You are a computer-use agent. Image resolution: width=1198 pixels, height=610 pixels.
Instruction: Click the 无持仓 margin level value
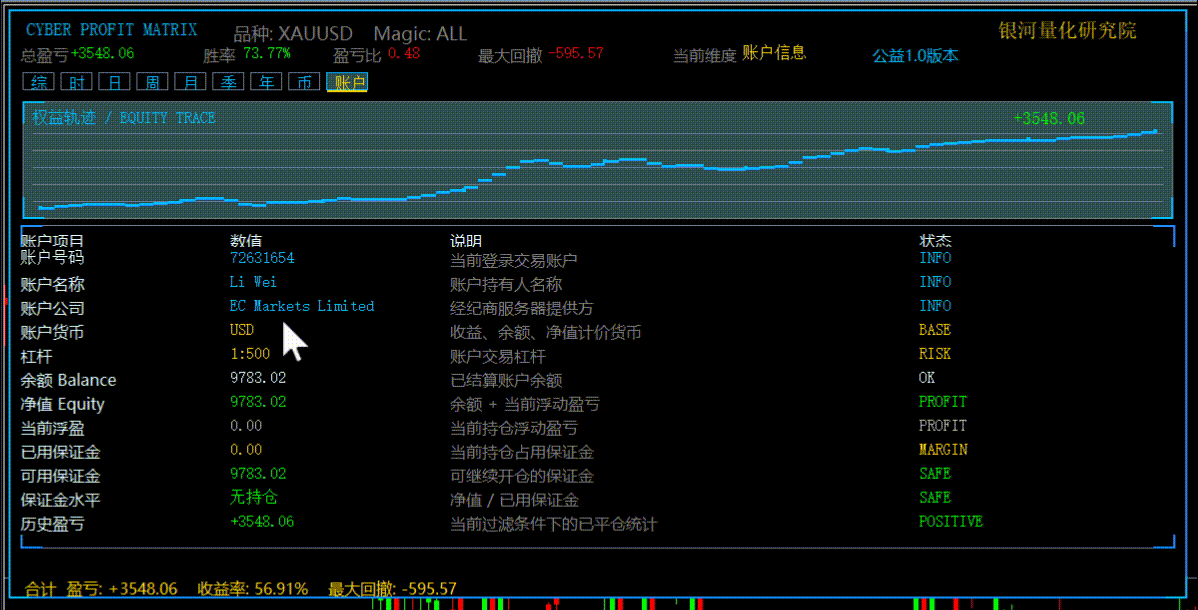(254, 498)
